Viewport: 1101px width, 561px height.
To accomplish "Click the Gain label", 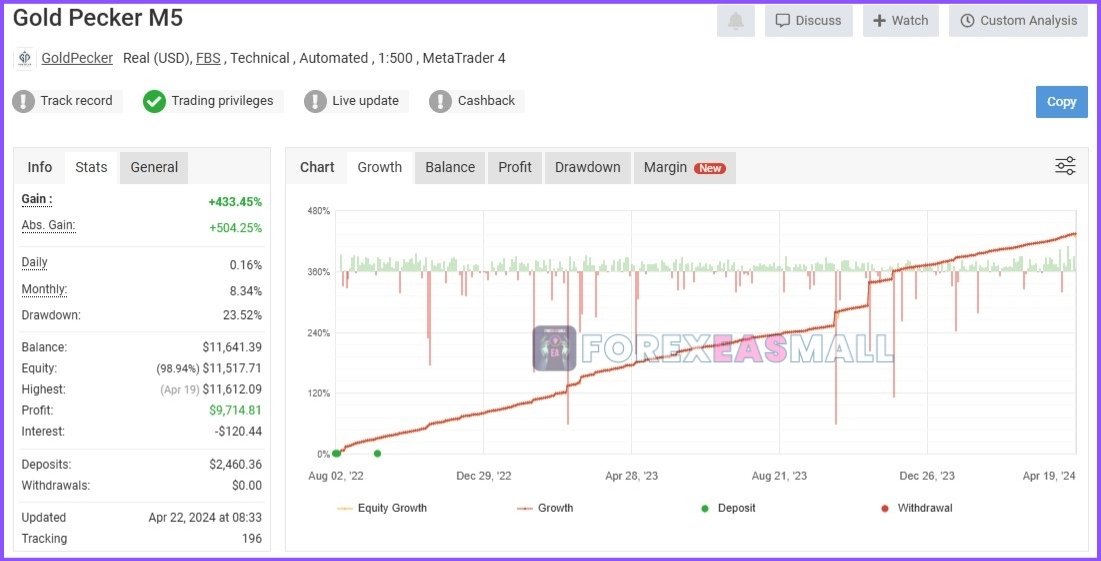I will [37, 199].
